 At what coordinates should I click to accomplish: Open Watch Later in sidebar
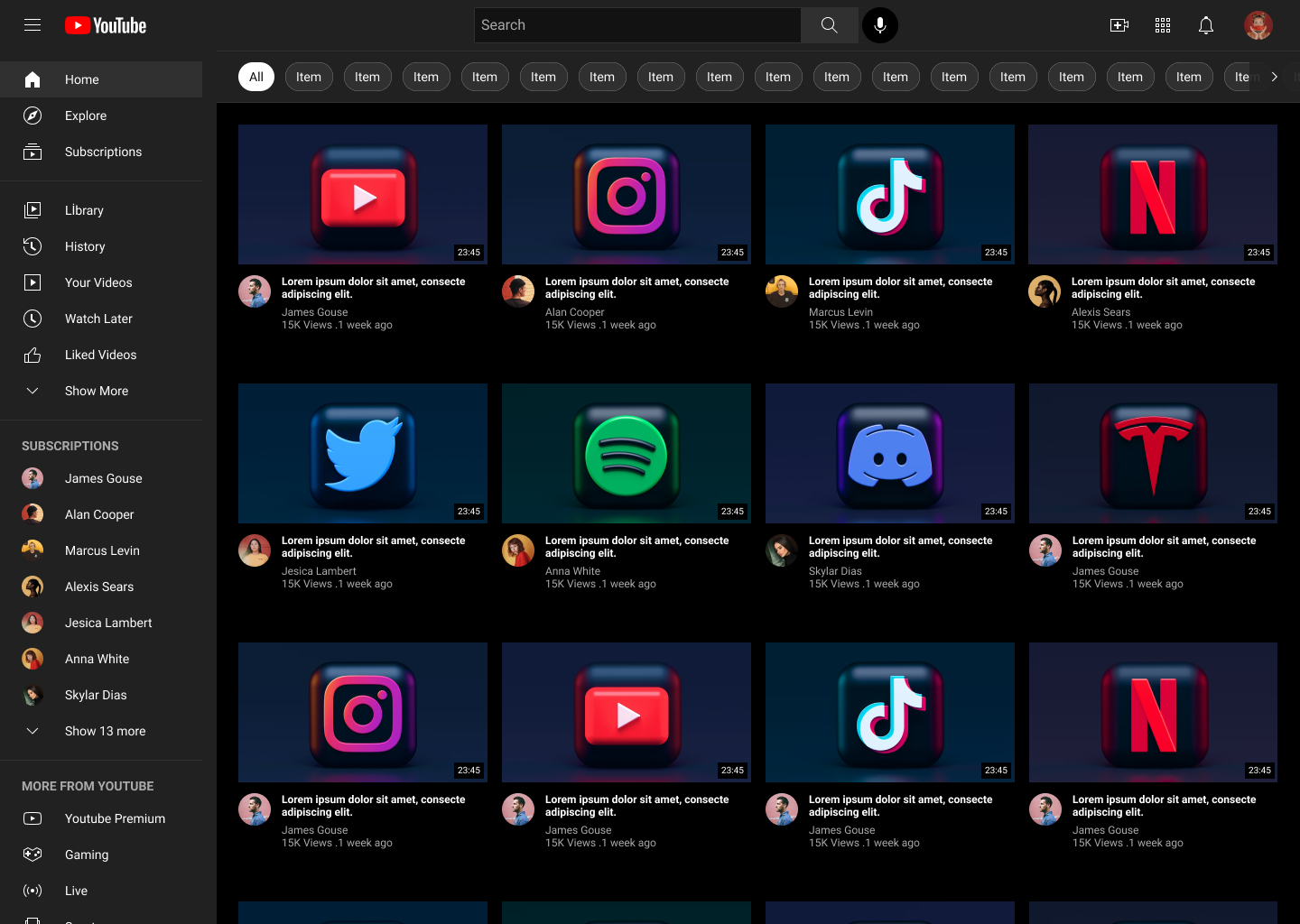point(101,319)
